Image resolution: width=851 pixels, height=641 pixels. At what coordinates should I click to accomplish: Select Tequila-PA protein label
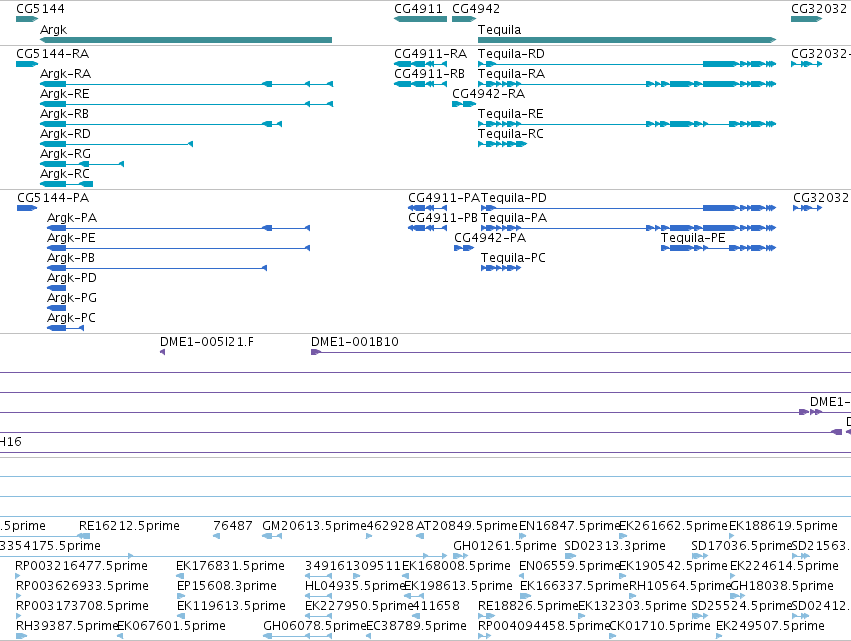[x=514, y=218]
